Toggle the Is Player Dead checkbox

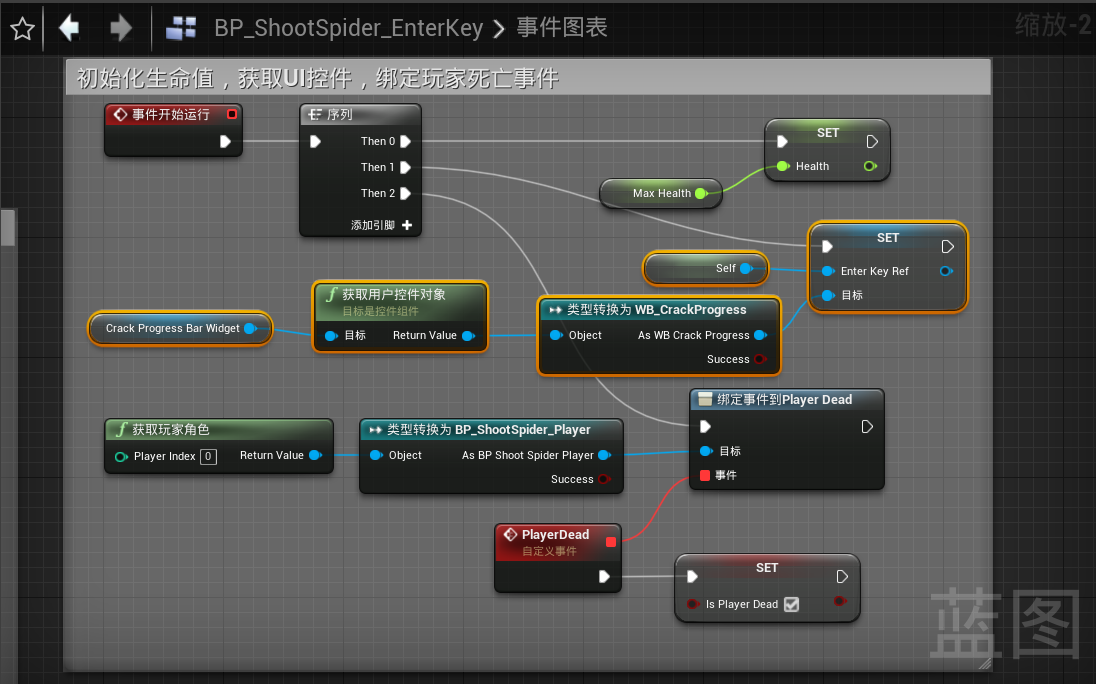792,604
